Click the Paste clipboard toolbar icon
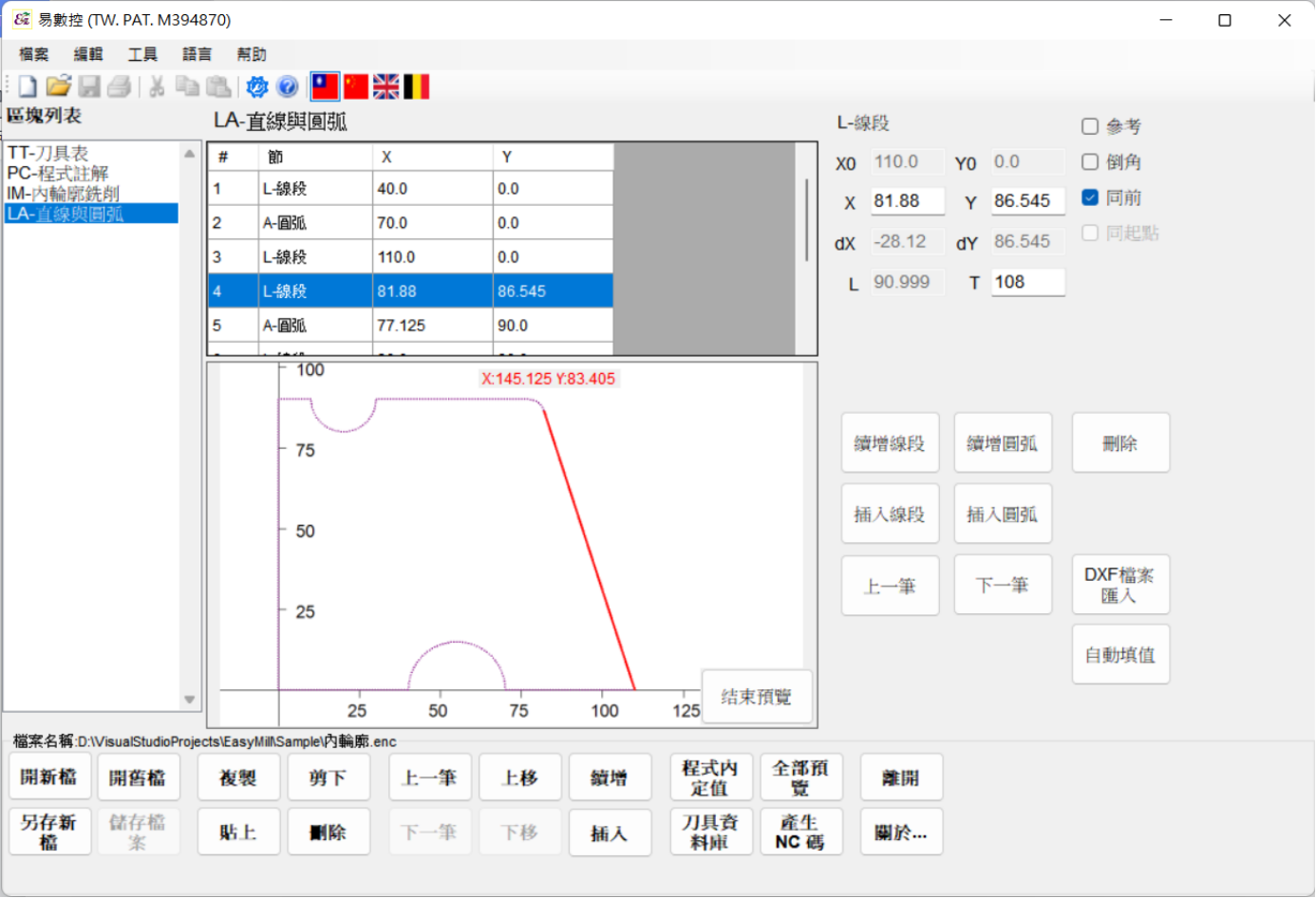Screen dimensions: 1316x898 pyautogui.click(x=219, y=87)
